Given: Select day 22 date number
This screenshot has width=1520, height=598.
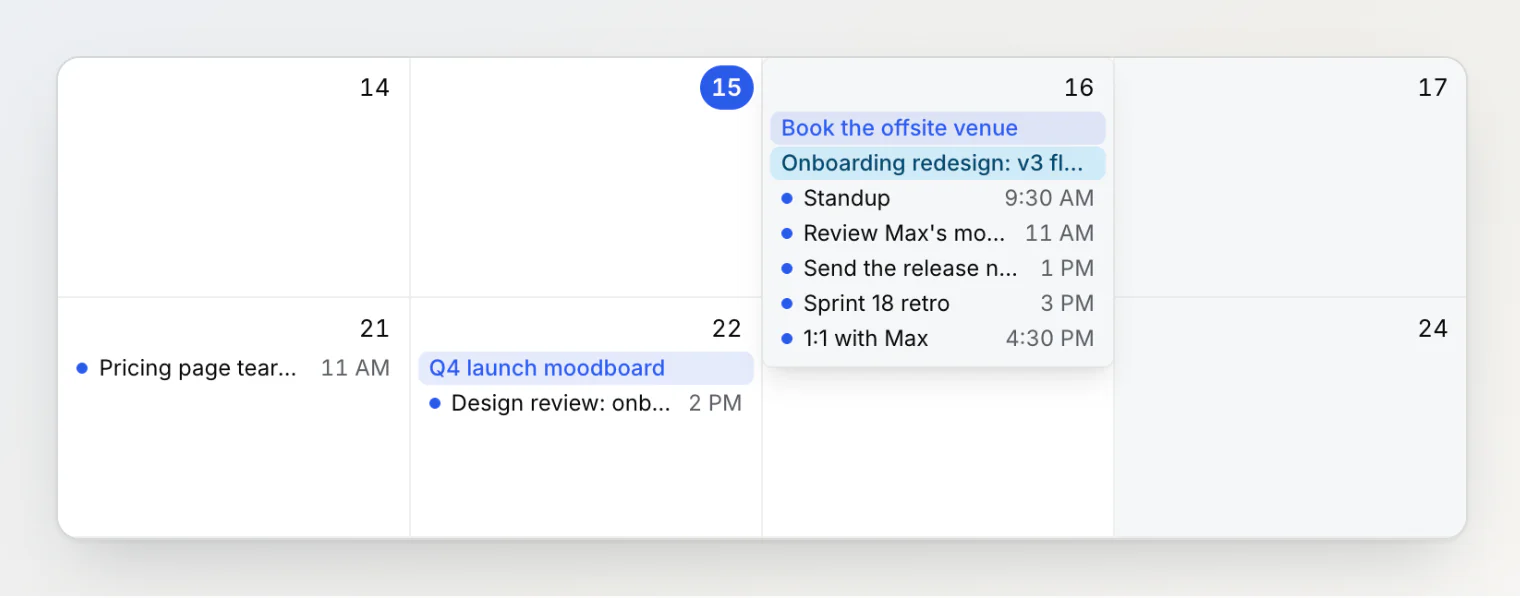Looking at the screenshot, I should pos(727,329).
